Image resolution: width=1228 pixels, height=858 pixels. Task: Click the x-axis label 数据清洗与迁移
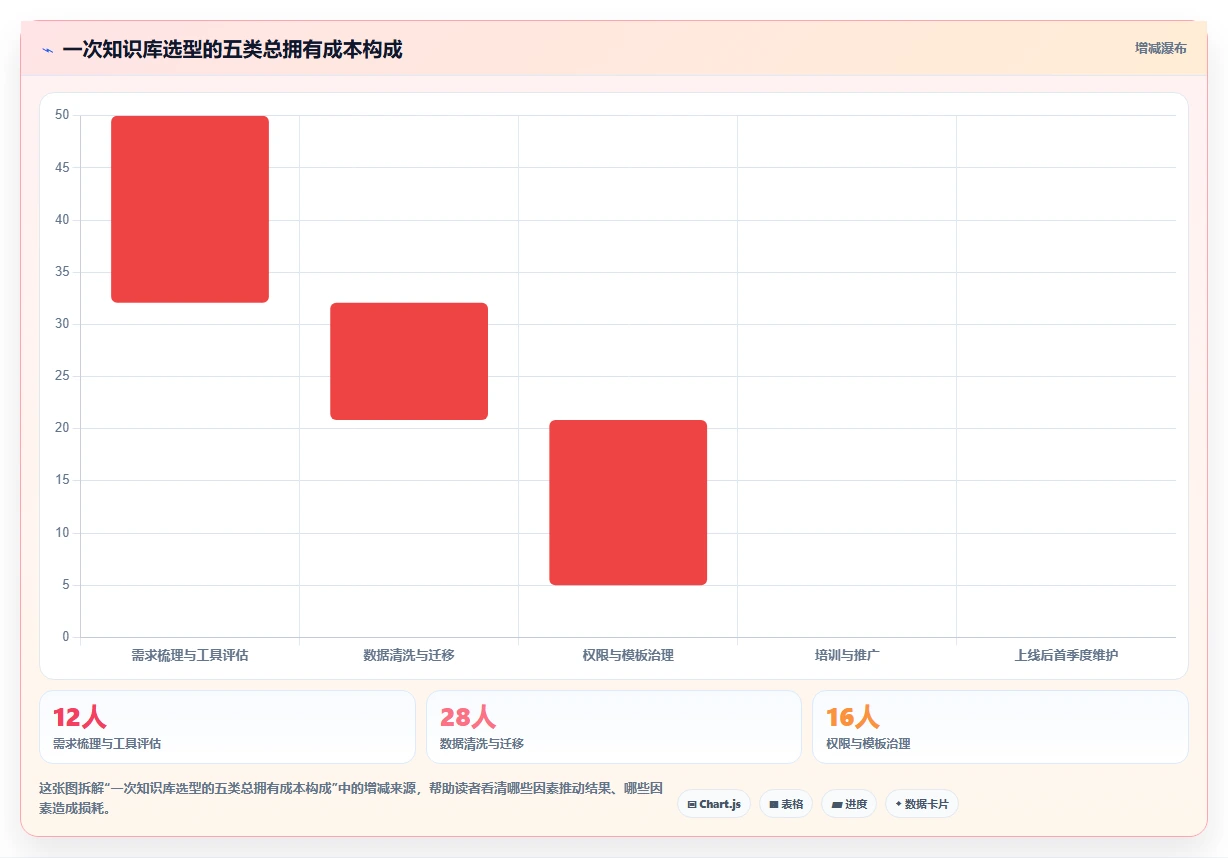point(409,656)
